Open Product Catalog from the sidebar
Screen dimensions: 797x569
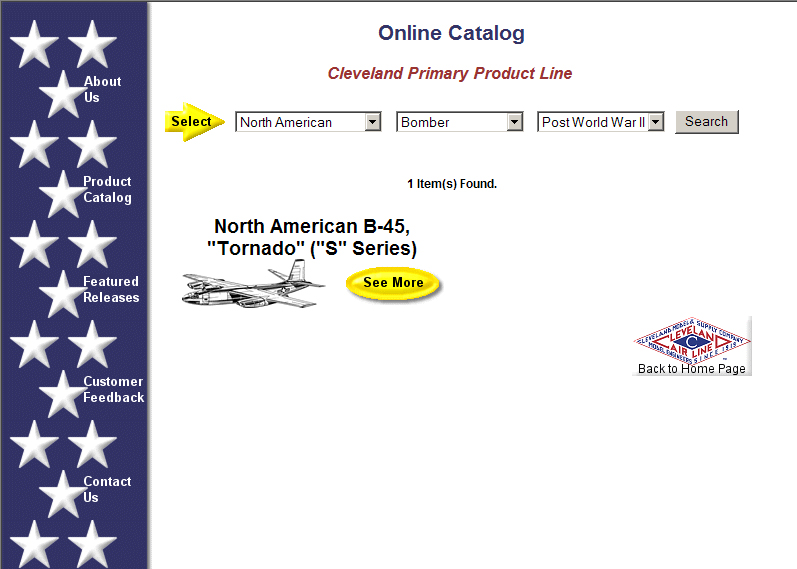pos(107,190)
